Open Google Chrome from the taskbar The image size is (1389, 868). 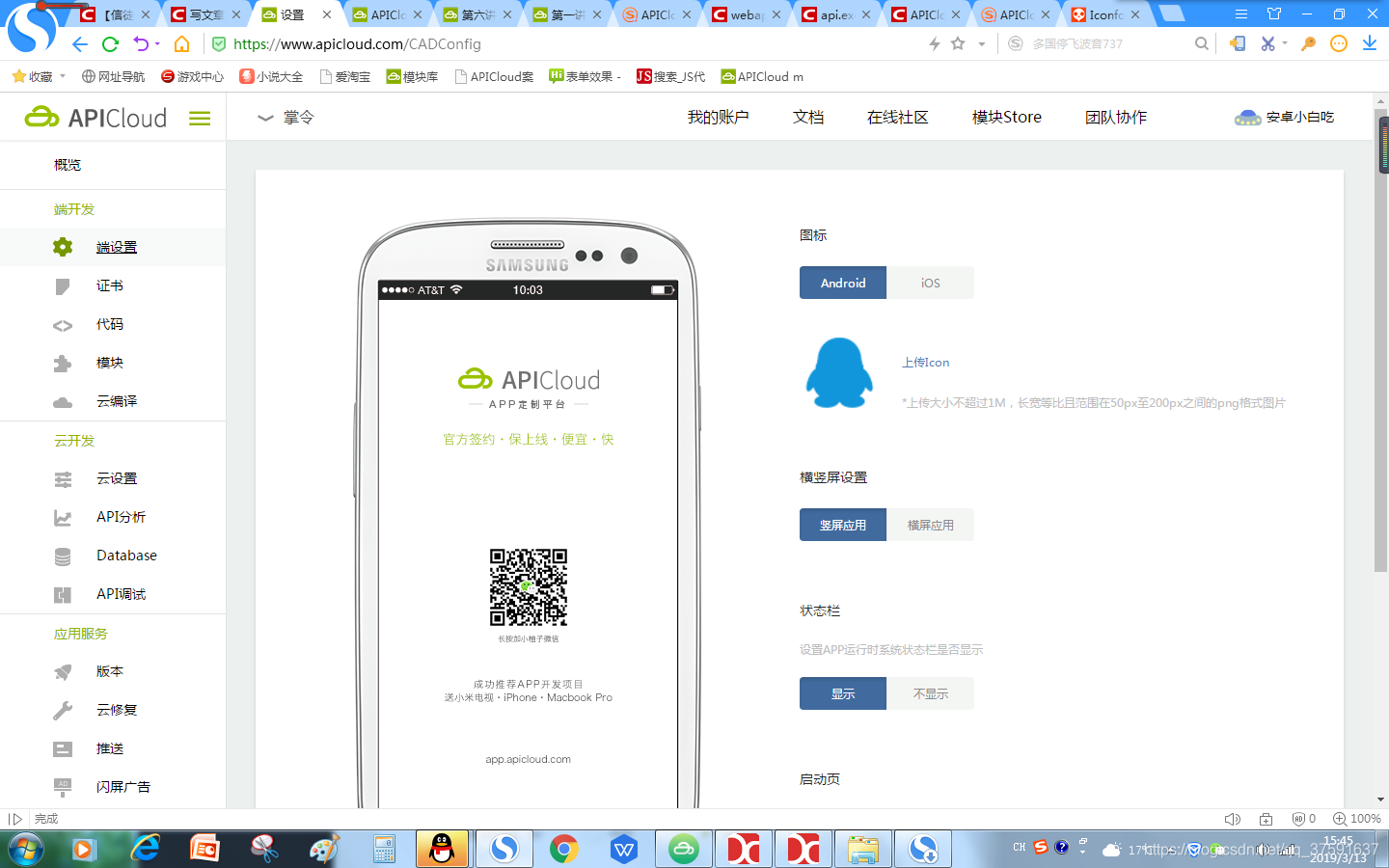tap(564, 849)
